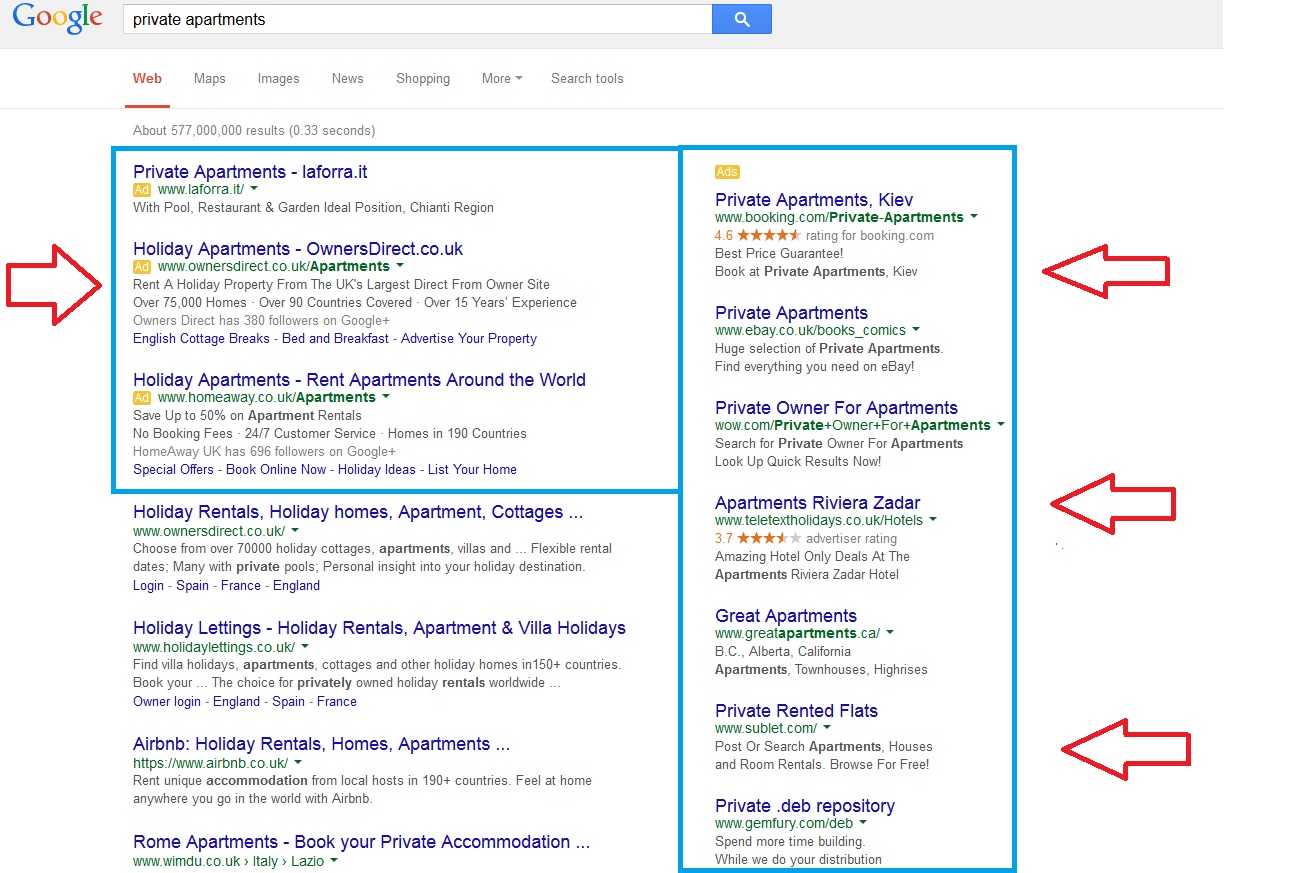Click 'English Cottage Breaks' sitelink
This screenshot has width=1305, height=873.
tap(201, 338)
